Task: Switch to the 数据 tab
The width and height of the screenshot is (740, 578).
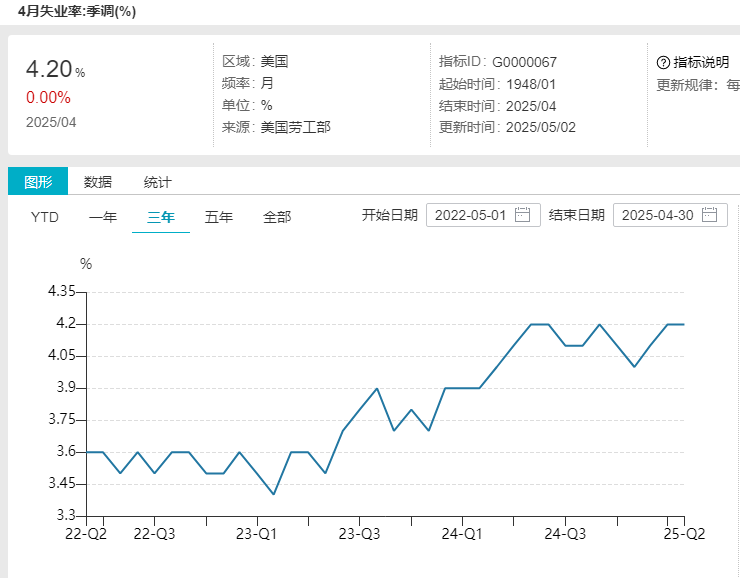Action: click(x=98, y=182)
